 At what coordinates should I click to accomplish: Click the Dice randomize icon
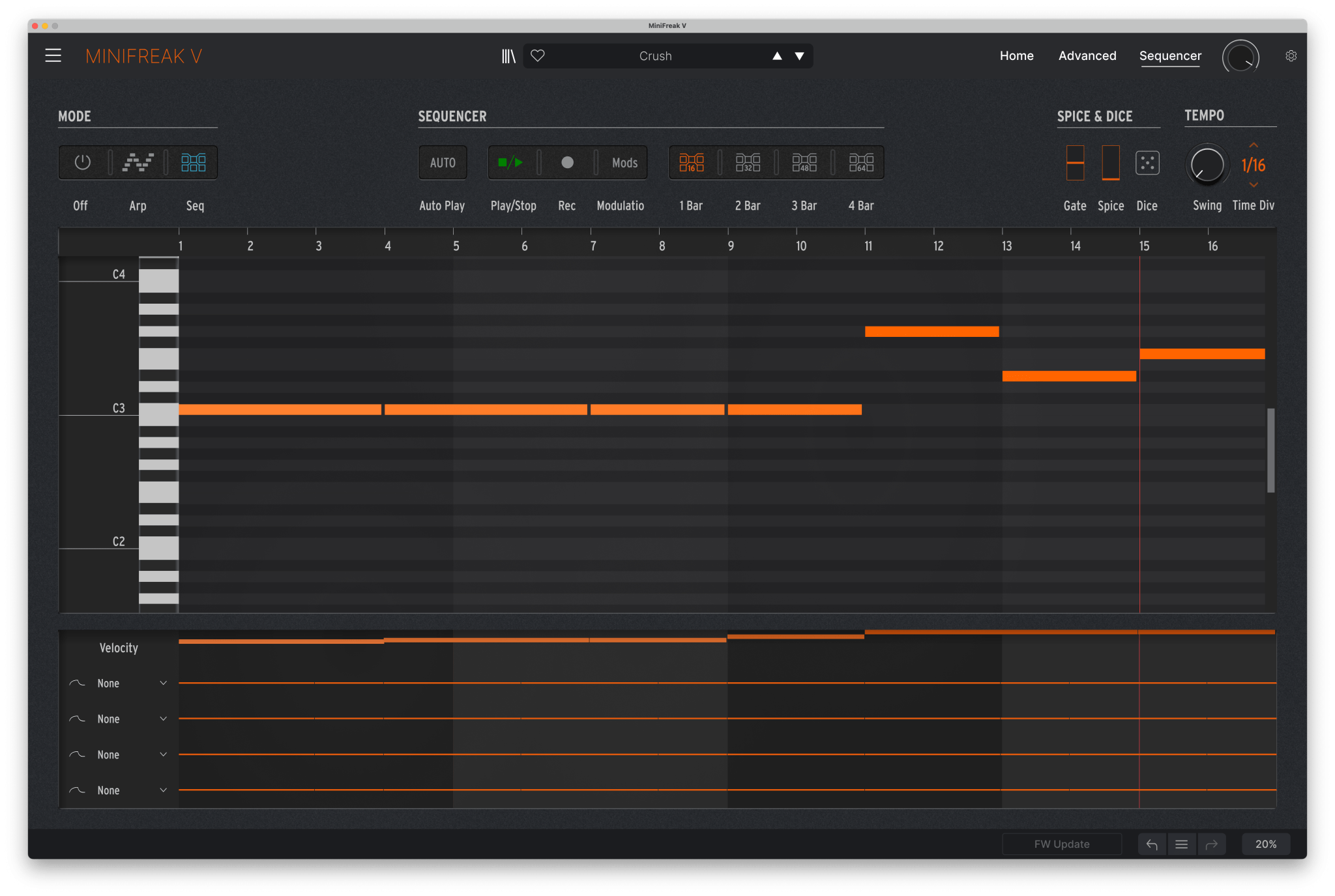pos(1147,163)
